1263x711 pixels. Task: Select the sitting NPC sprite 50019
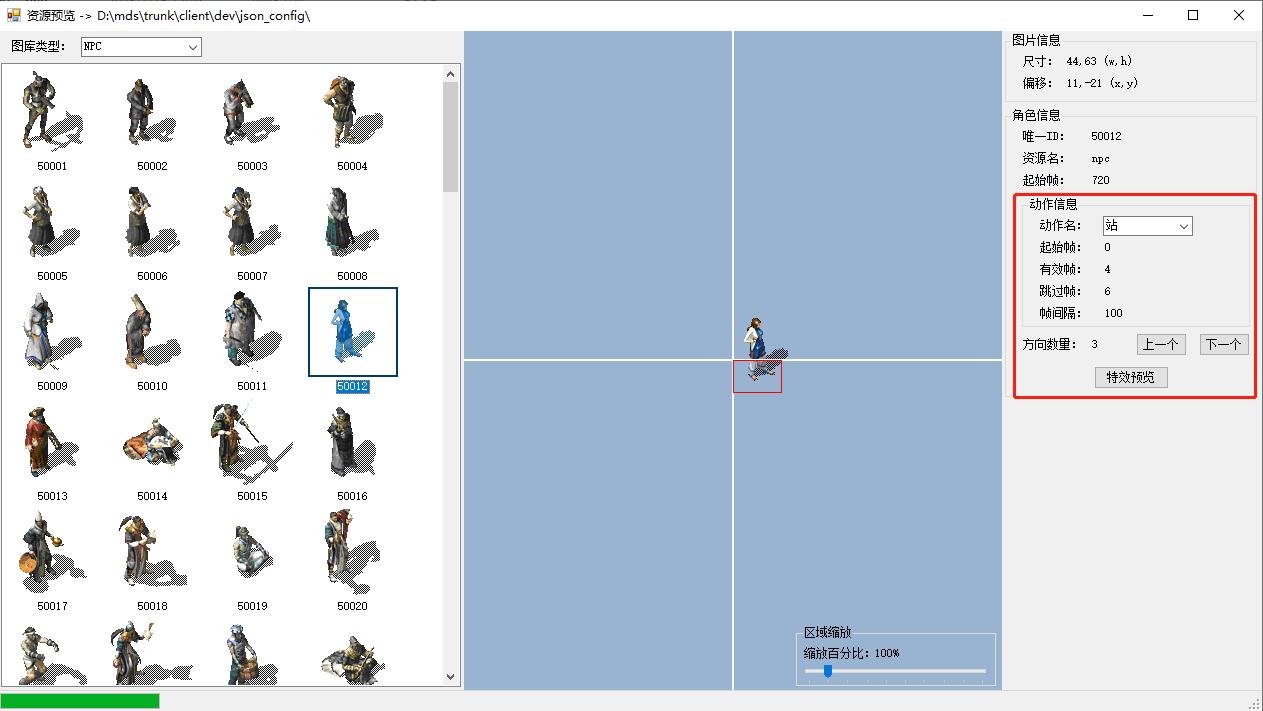[252, 555]
